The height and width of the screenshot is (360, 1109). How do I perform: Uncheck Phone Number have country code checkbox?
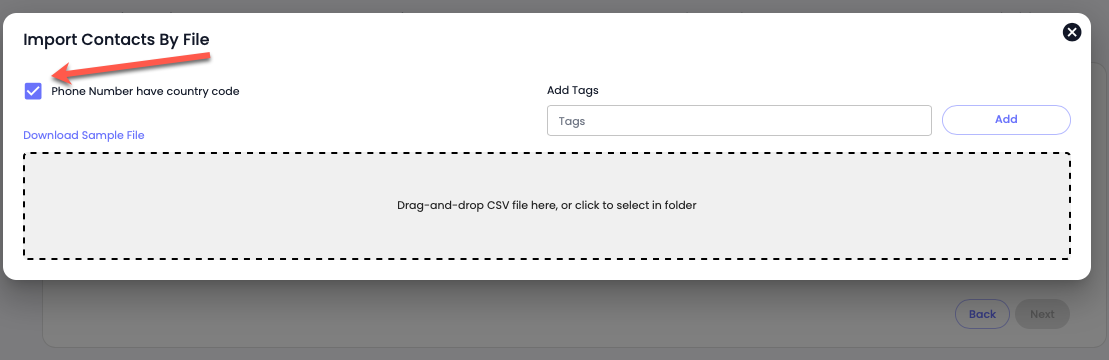[x=33, y=91]
